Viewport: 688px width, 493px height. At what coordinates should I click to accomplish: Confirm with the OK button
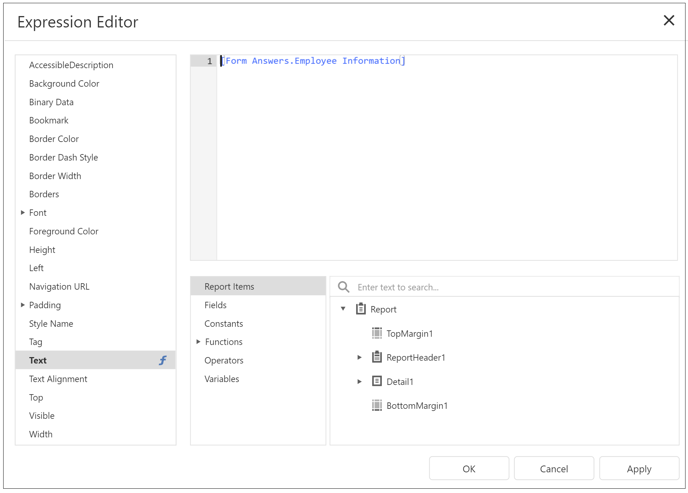(469, 469)
